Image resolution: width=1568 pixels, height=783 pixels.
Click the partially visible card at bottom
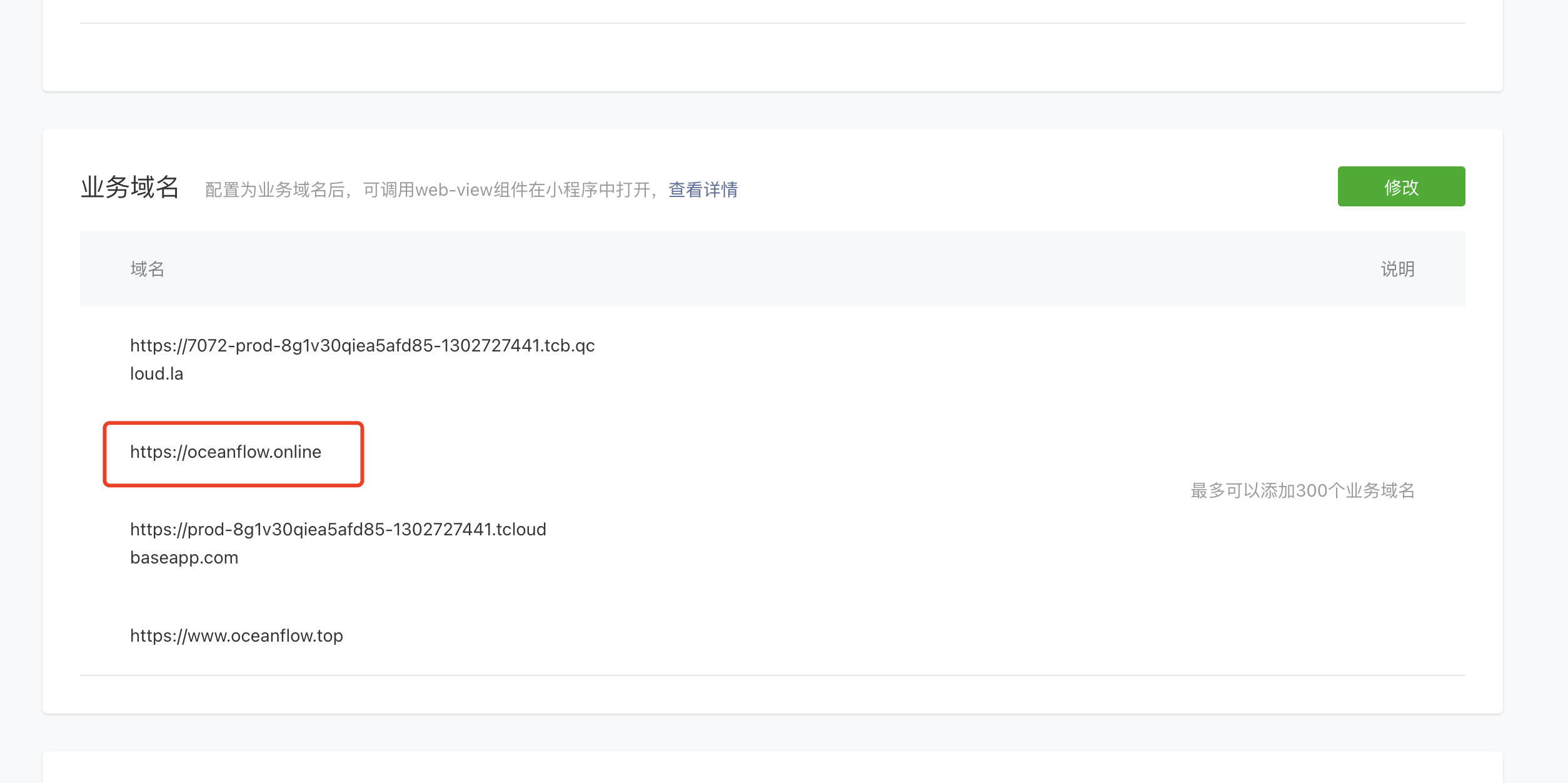(772, 769)
